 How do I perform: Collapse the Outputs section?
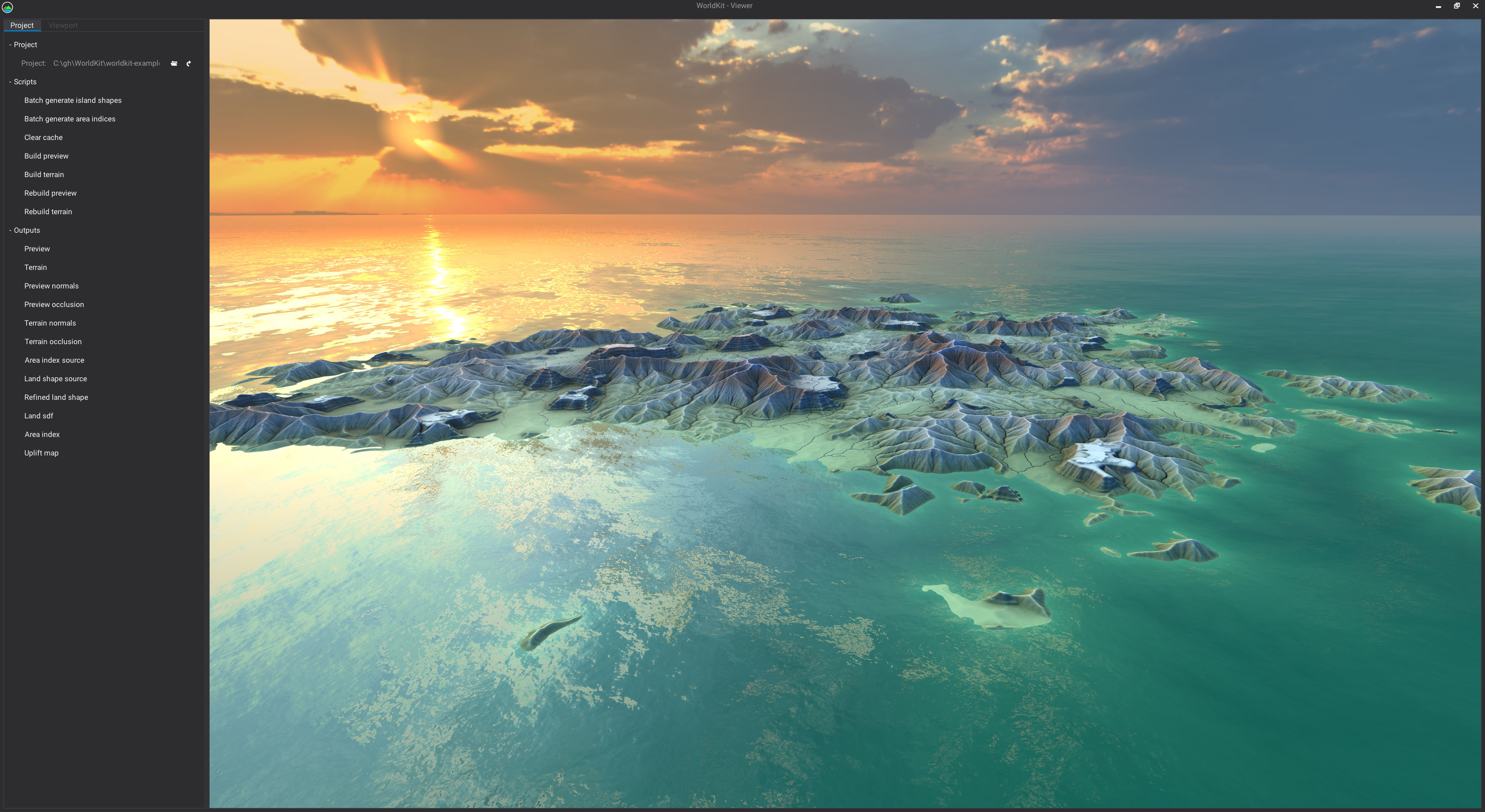10,230
